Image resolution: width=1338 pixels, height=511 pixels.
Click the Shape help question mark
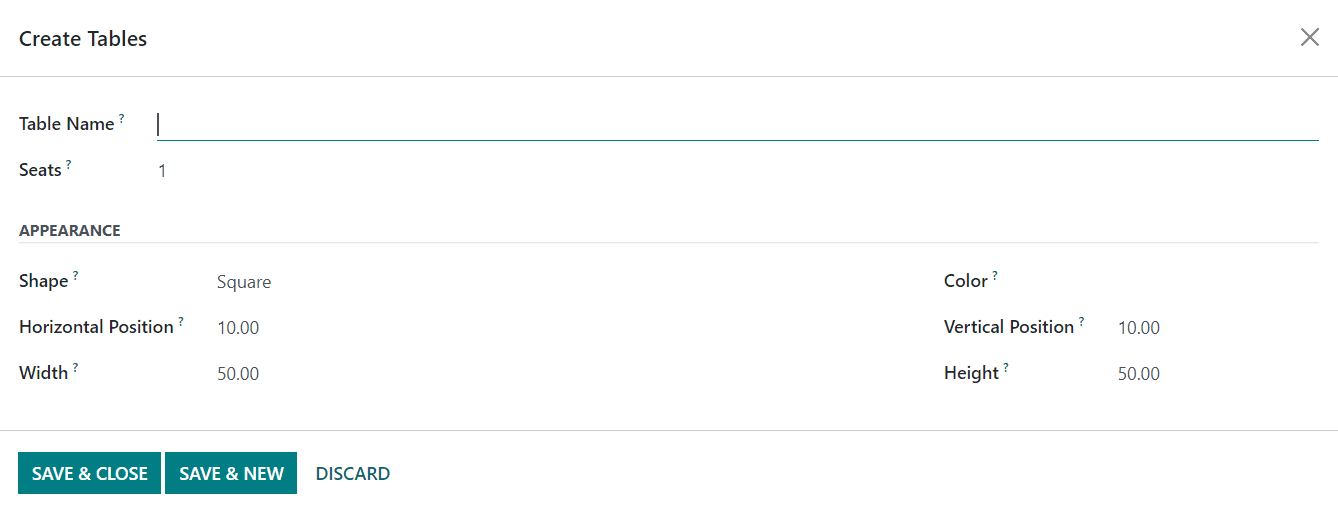(x=75, y=275)
